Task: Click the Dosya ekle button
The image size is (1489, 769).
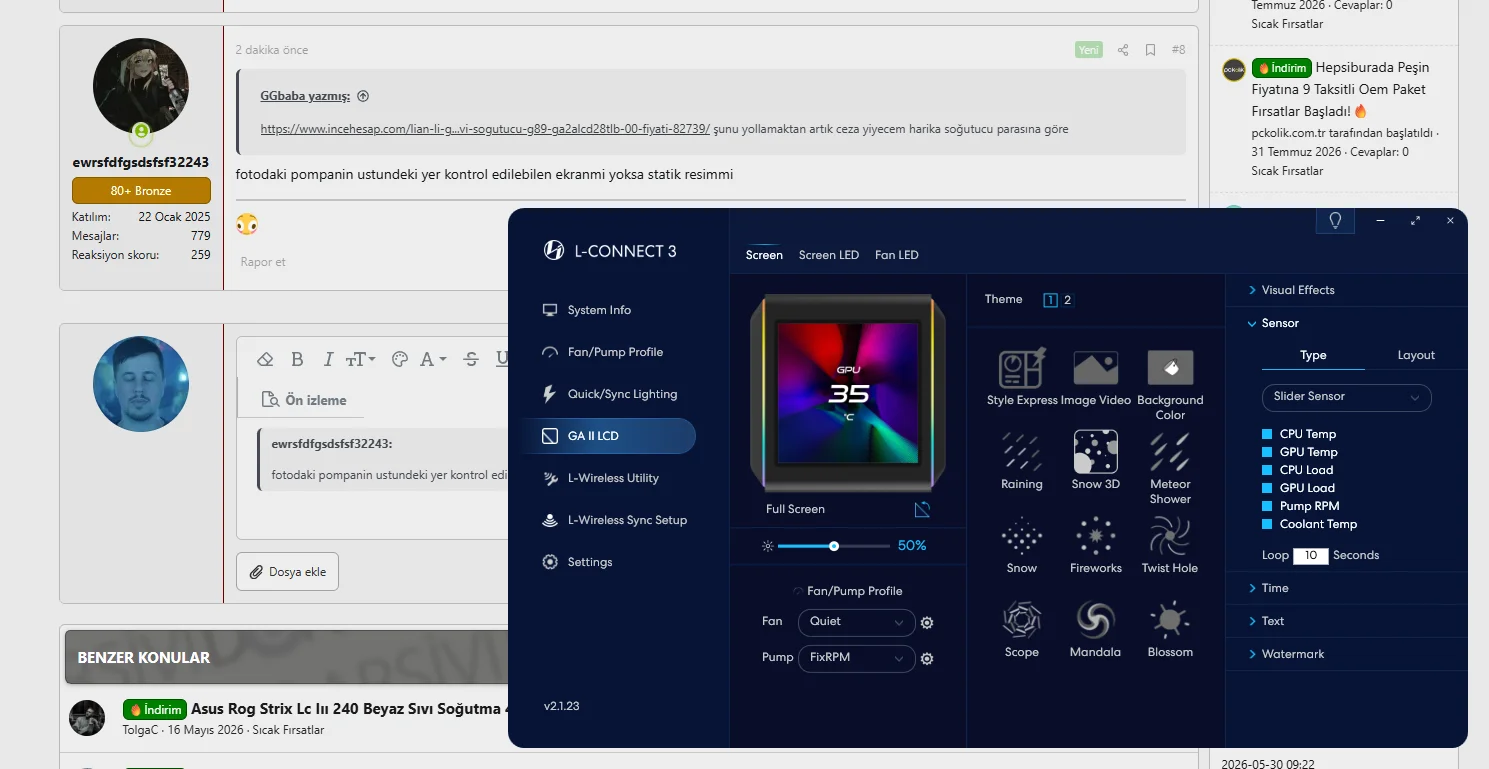Action: (x=288, y=572)
